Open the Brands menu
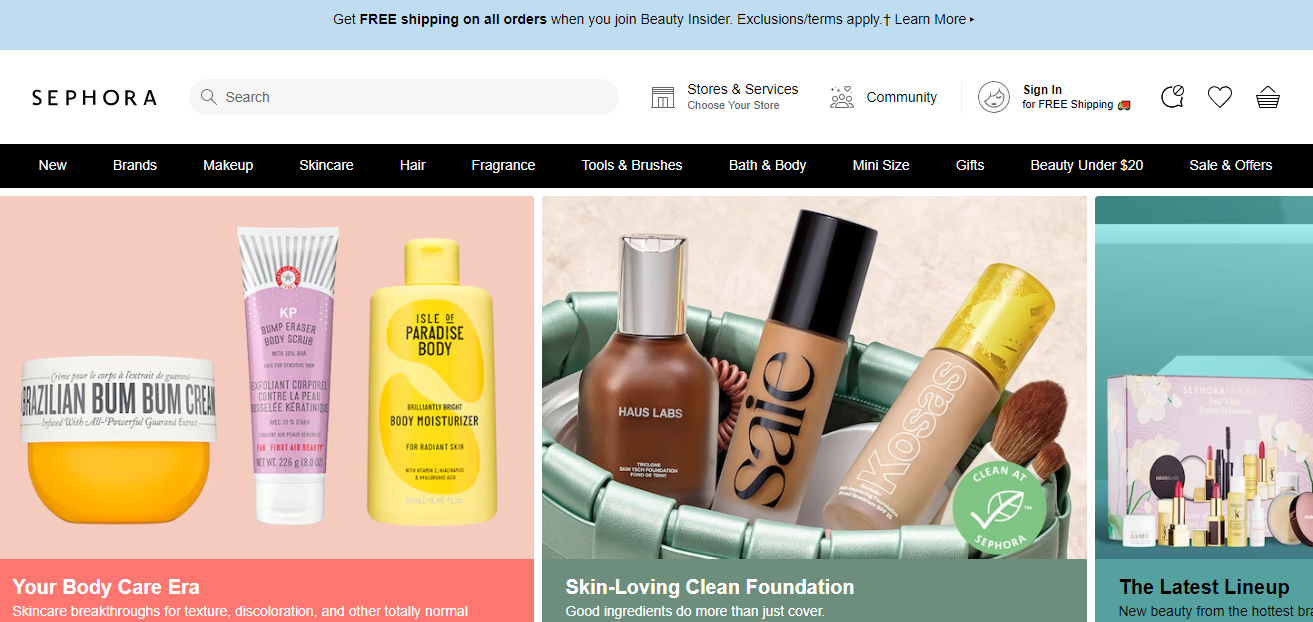Screen dimensions: 1313x622 135,165
